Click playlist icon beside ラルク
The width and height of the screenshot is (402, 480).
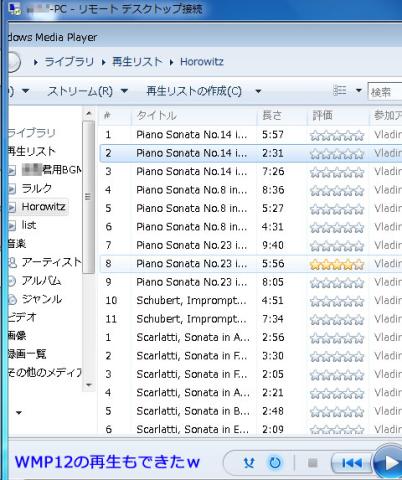click(x=12, y=189)
